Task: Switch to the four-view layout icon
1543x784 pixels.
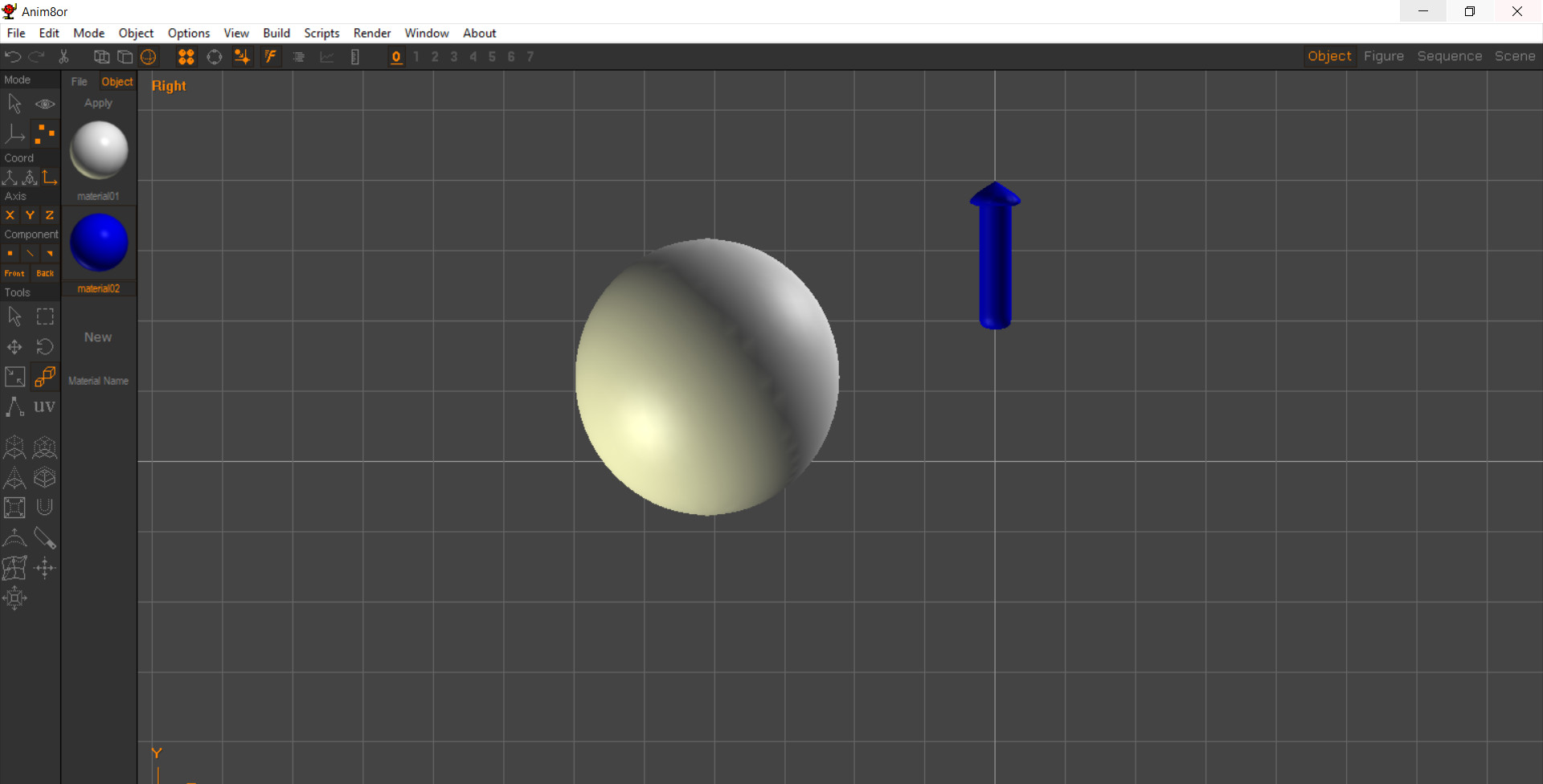Action: click(x=186, y=56)
